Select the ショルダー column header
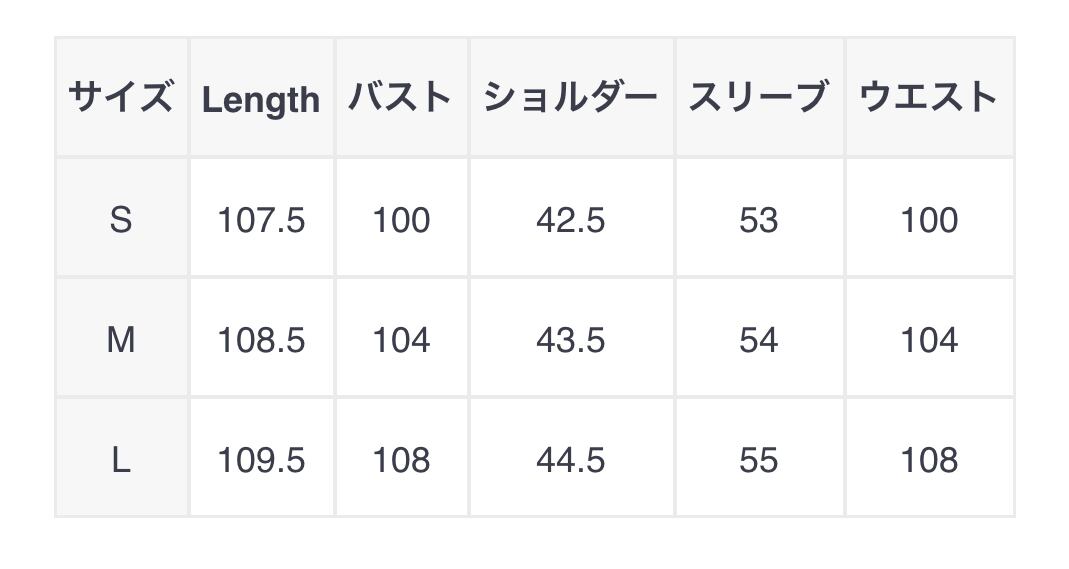The height and width of the screenshot is (569, 1069). [x=571, y=98]
